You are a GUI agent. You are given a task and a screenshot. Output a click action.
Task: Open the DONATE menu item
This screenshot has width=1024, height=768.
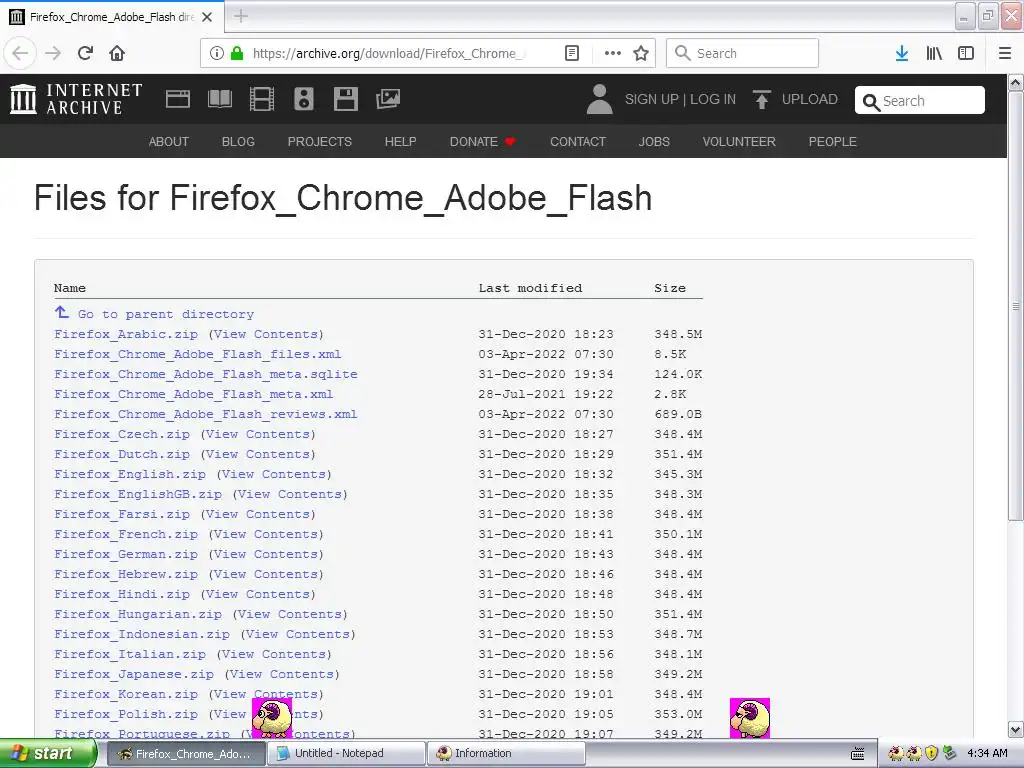click(482, 141)
